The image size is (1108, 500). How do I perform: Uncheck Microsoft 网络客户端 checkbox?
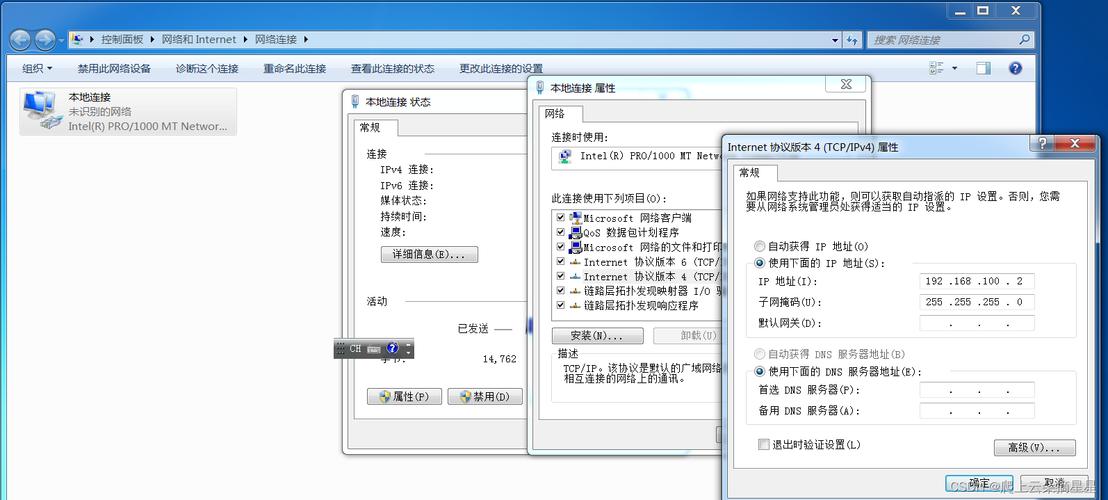pyautogui.click(x=560, y=218)
